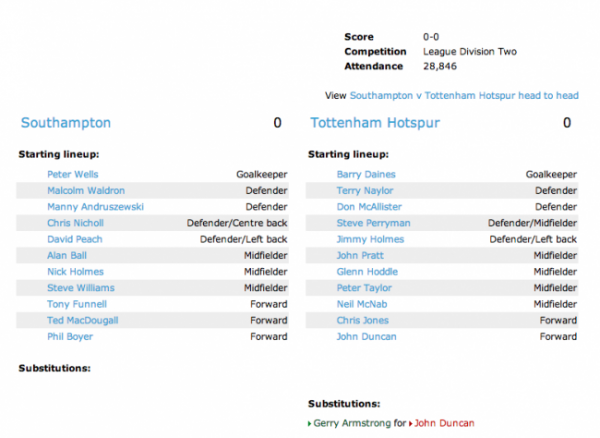Select Malcolm Waldron in Southampton lineup

point(86,191)
